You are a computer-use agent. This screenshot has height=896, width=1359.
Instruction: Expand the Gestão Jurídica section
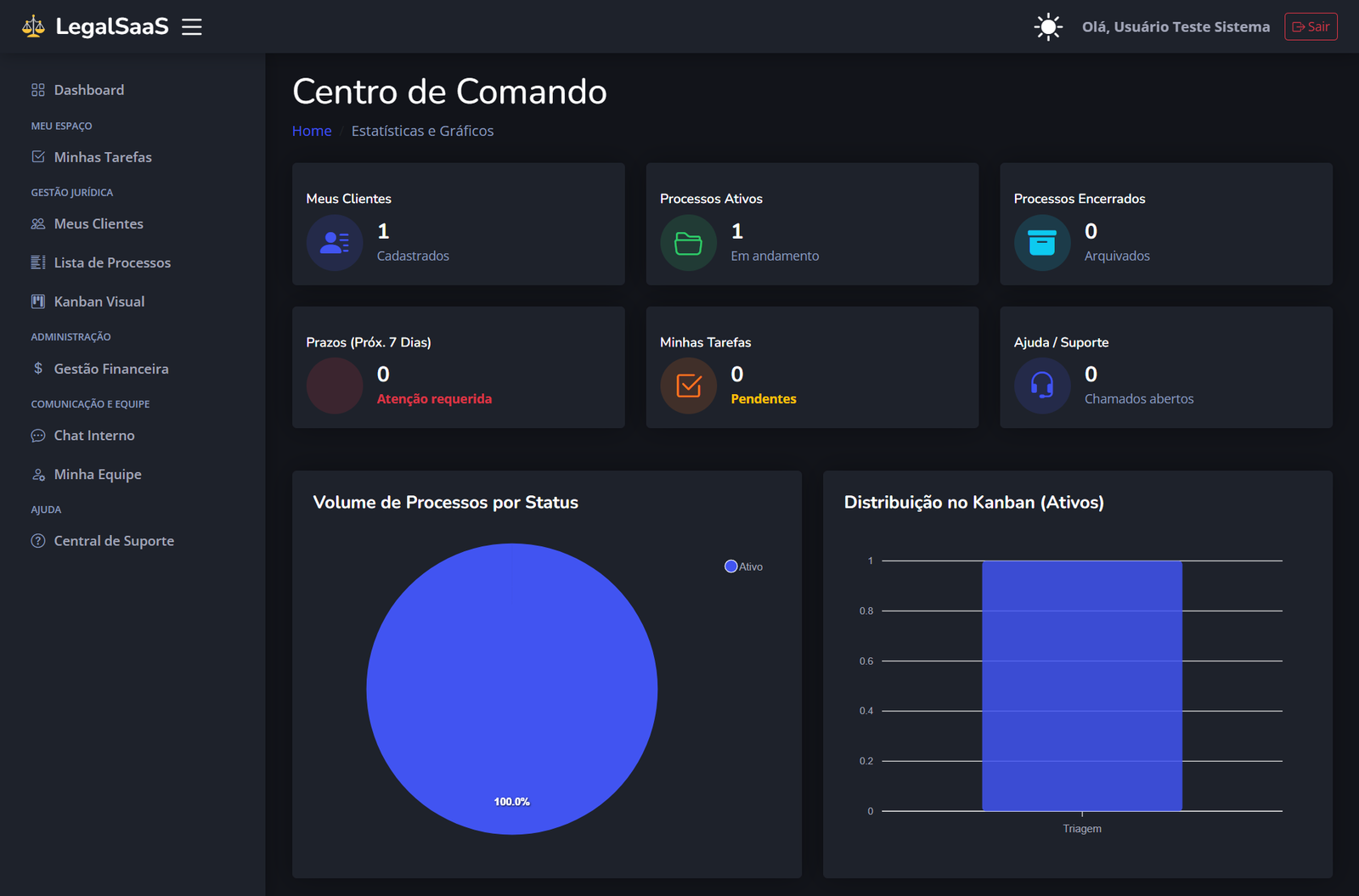coord(72,192)
